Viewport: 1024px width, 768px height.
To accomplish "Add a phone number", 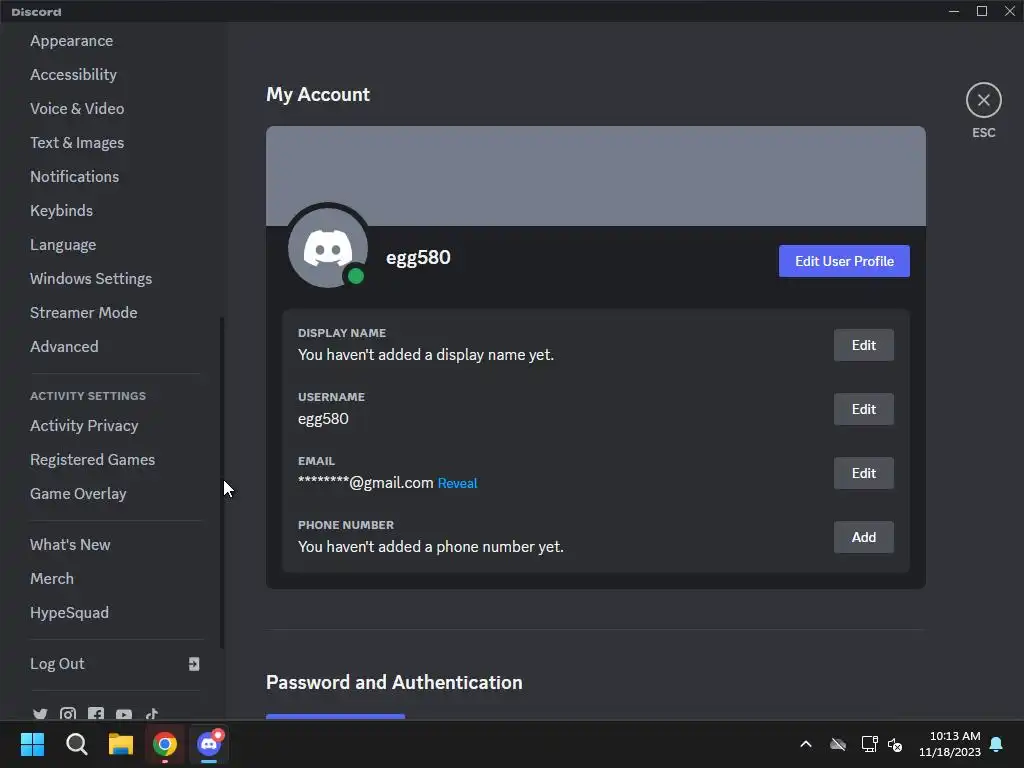I will point(863,537).
